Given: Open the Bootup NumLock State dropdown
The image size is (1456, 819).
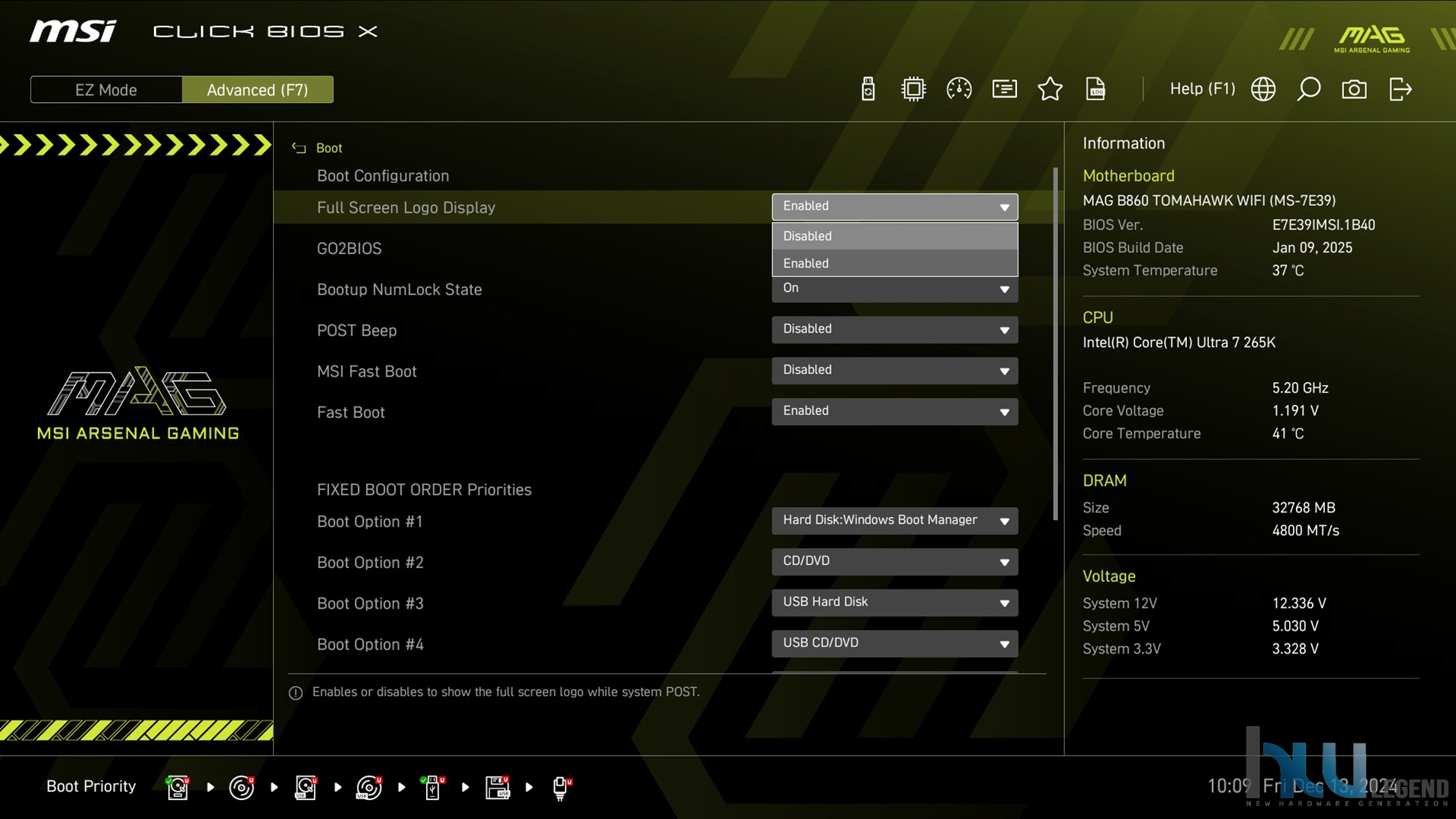Looking at the screenshot, I should tap(894, 289).
